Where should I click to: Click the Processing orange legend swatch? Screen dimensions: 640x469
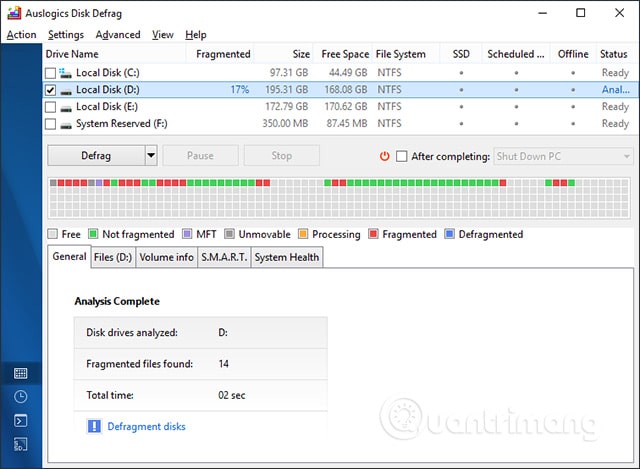(303, 234)
